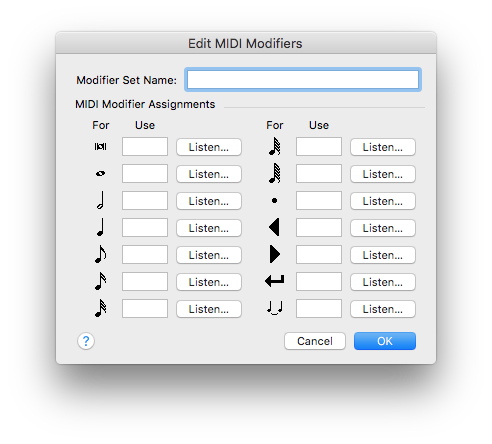Click Listen for the quarter note
The height and width of the screenshot is (444, 492).
(x=209, y=228)
